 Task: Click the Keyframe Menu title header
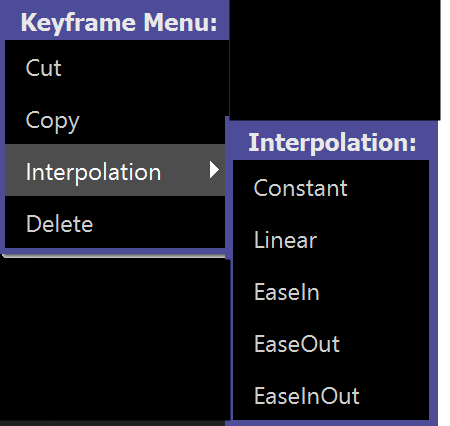pos(119,23)
